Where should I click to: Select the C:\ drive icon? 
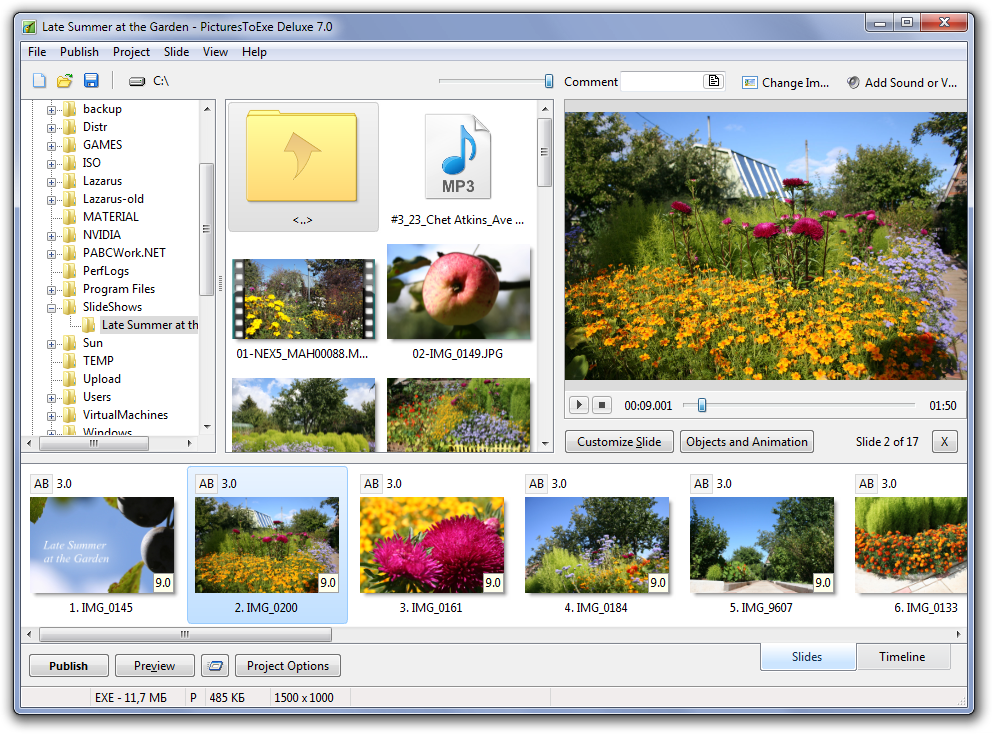click(137, 81)
